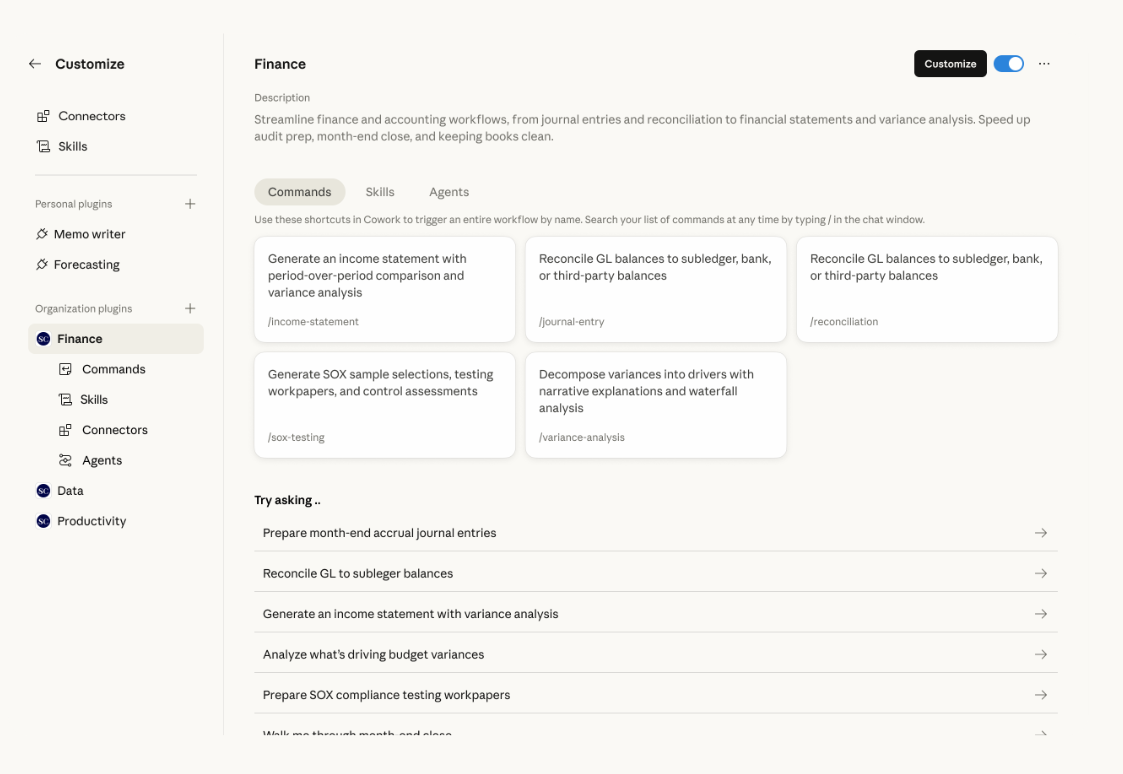The width and height of the screenshot is (1123, 774).
Task: Add a new organization plugin
Action: click(190, 309)
